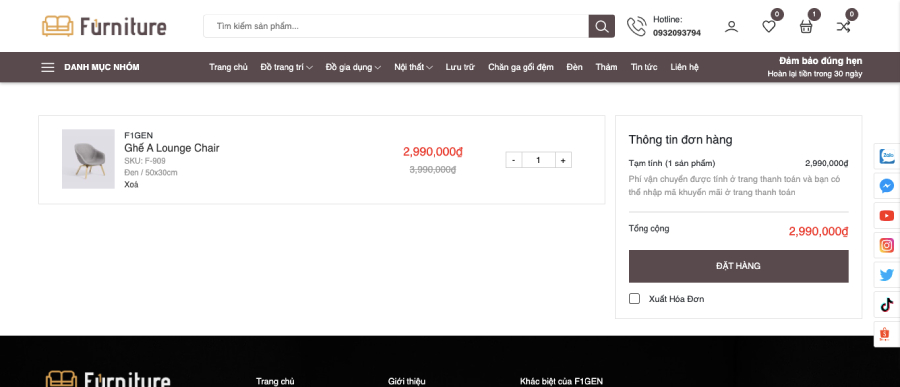Open the Messenger chat icon
Image resolution: width=900 pixels, height=387 pixels.
pos(887,186)
